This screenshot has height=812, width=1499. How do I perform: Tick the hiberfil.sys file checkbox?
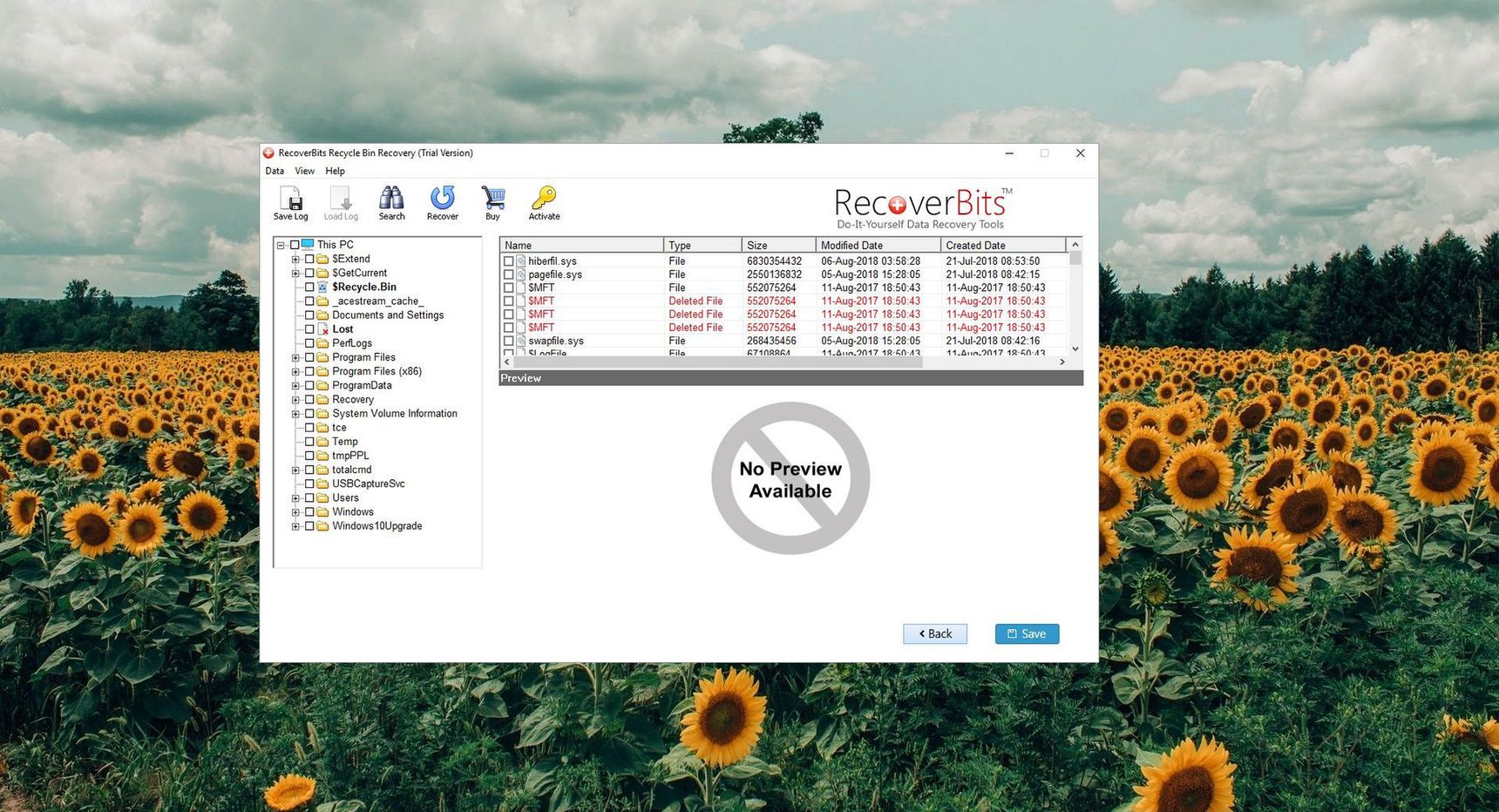tap(508, 261)
